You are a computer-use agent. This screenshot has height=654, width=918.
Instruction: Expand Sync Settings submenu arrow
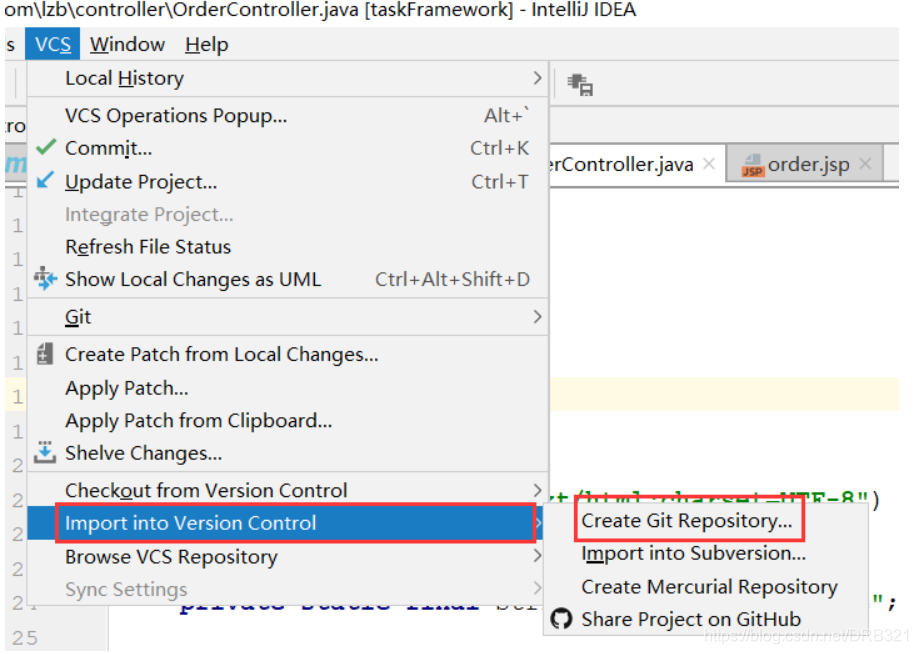pyautogui.click(x=537, y=588)
